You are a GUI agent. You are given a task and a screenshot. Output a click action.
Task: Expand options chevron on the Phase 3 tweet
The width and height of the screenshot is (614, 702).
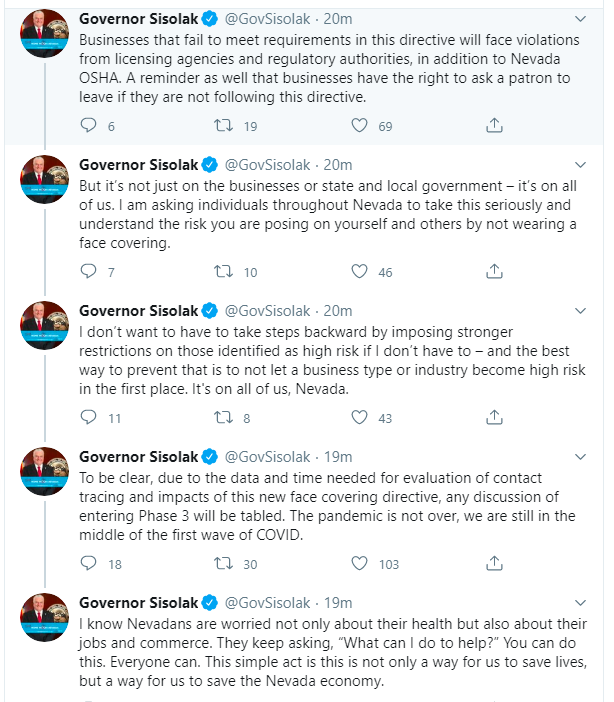[x=581, y=456]
